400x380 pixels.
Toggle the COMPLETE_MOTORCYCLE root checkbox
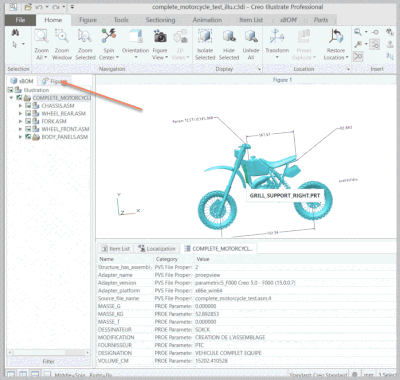(x=19, y=98)
